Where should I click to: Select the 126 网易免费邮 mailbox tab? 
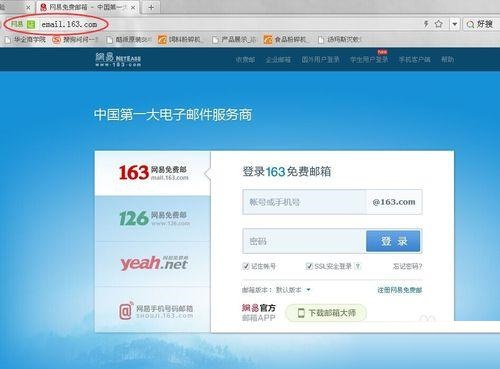click(153, 218)
